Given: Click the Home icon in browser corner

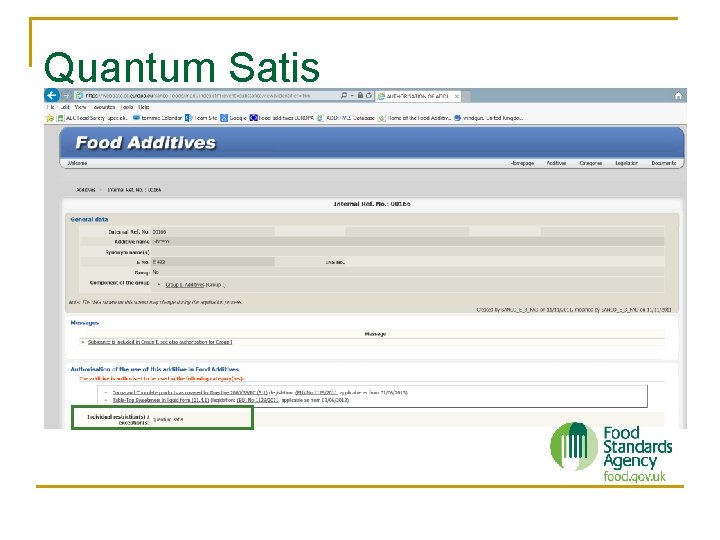Looking at the screenshot, I should [678, 96].
